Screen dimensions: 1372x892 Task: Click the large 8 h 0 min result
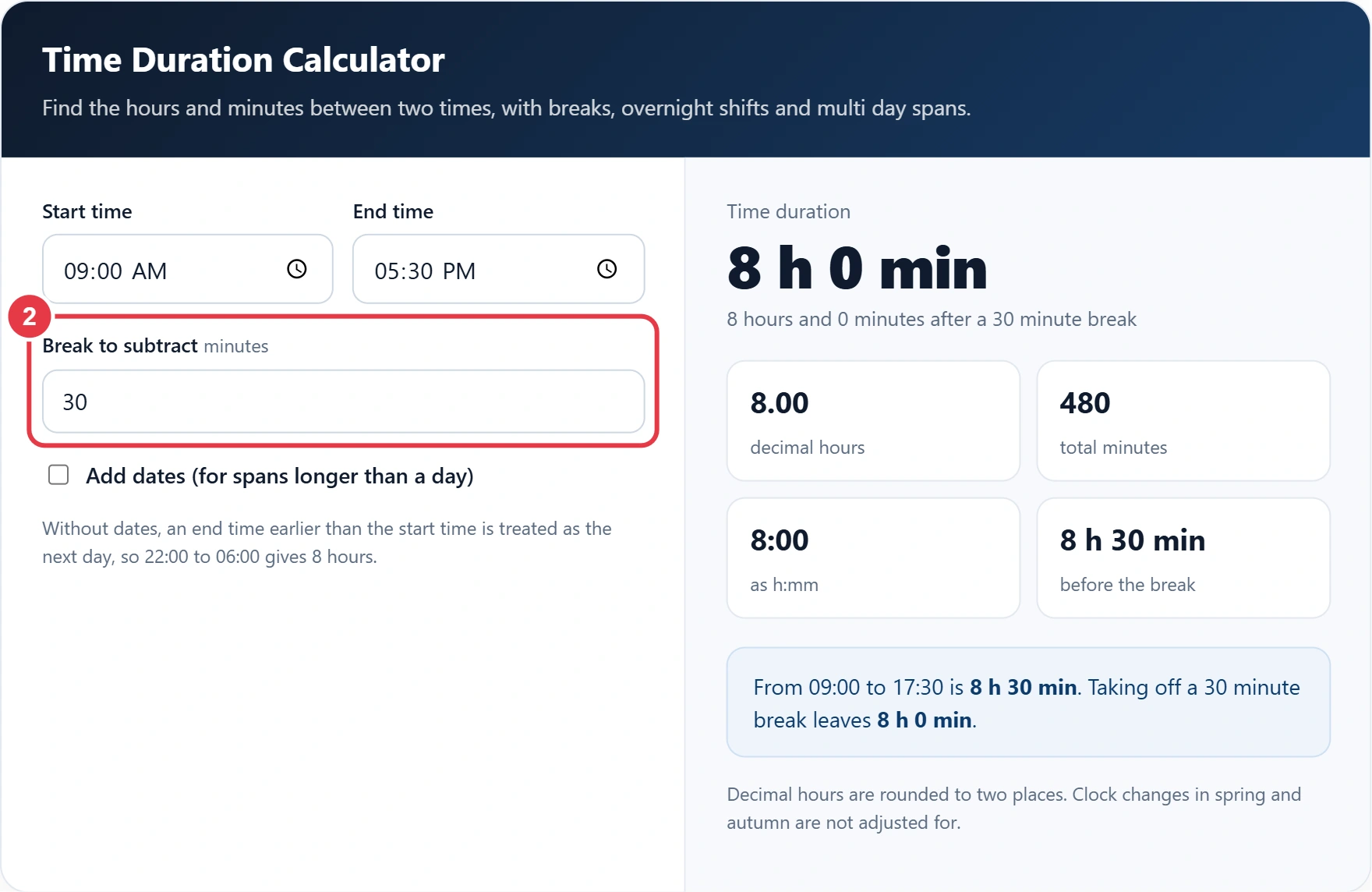point(857,268)
